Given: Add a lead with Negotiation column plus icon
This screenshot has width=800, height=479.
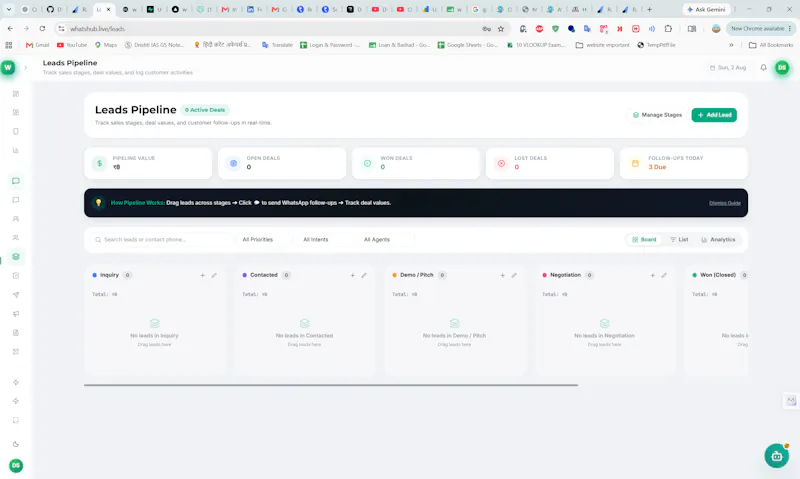Looking at the screenshot, I should 653,275.
